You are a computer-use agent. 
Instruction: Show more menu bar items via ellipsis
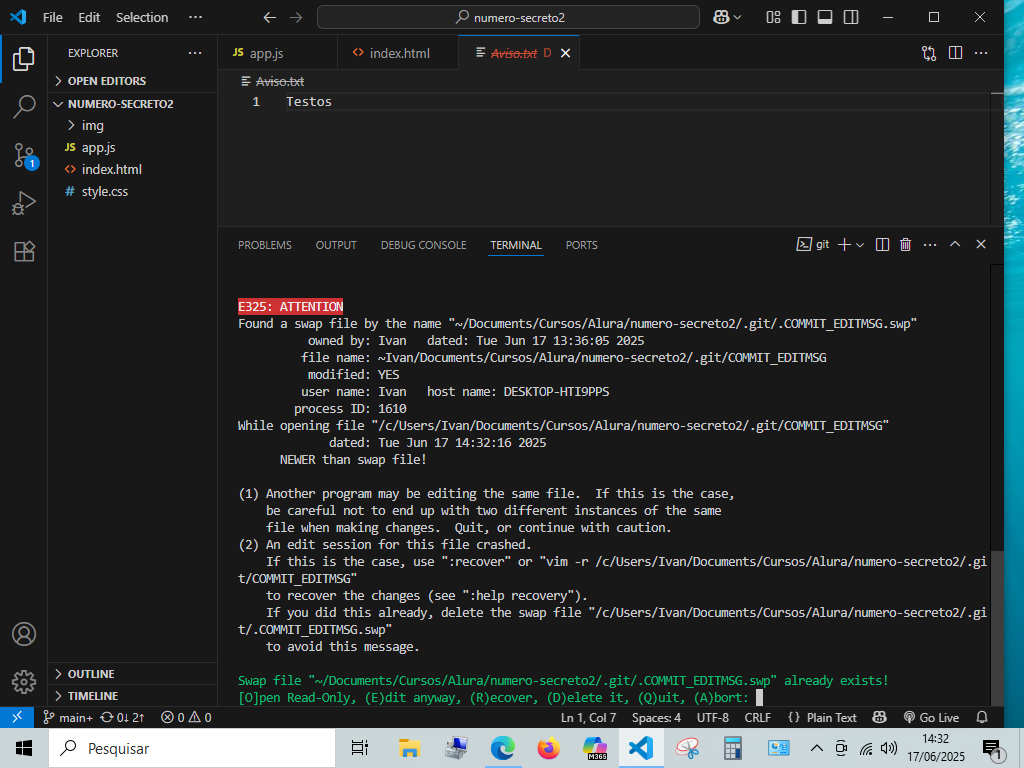[x=195, y=18]
